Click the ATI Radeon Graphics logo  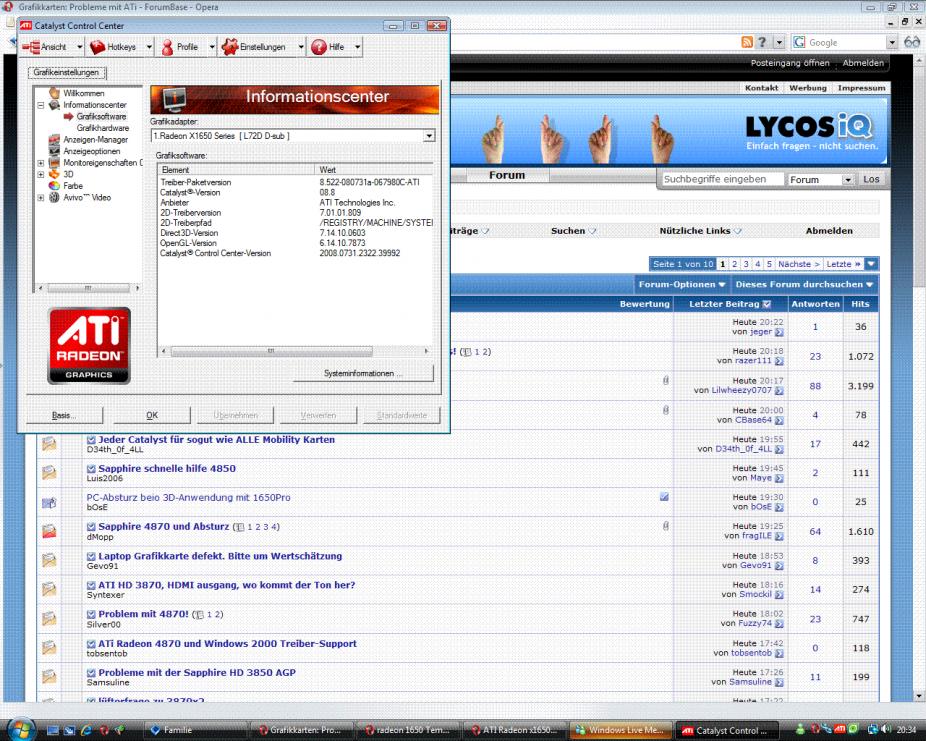tap(89, 345)
